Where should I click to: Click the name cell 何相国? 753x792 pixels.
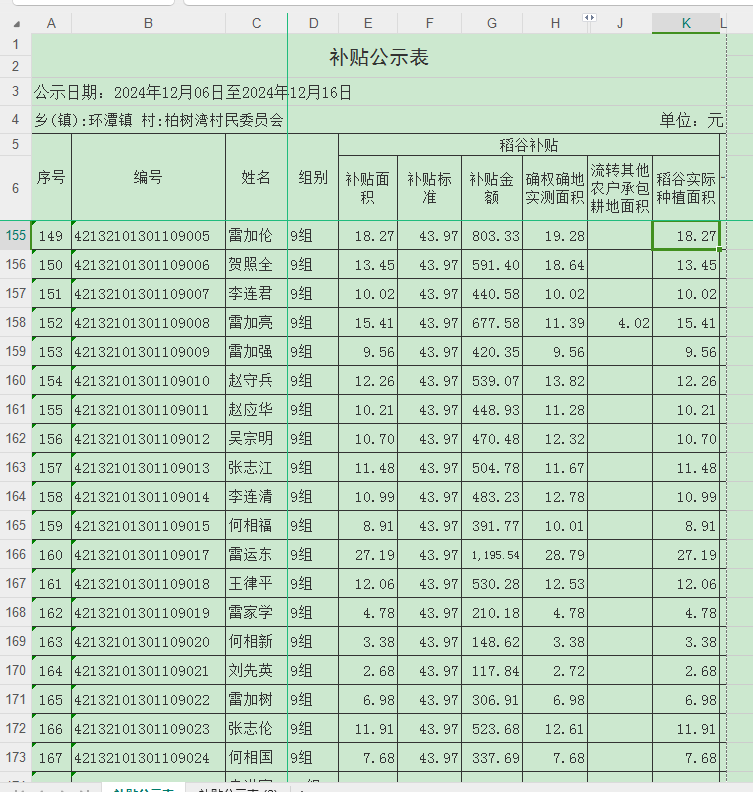256,758
